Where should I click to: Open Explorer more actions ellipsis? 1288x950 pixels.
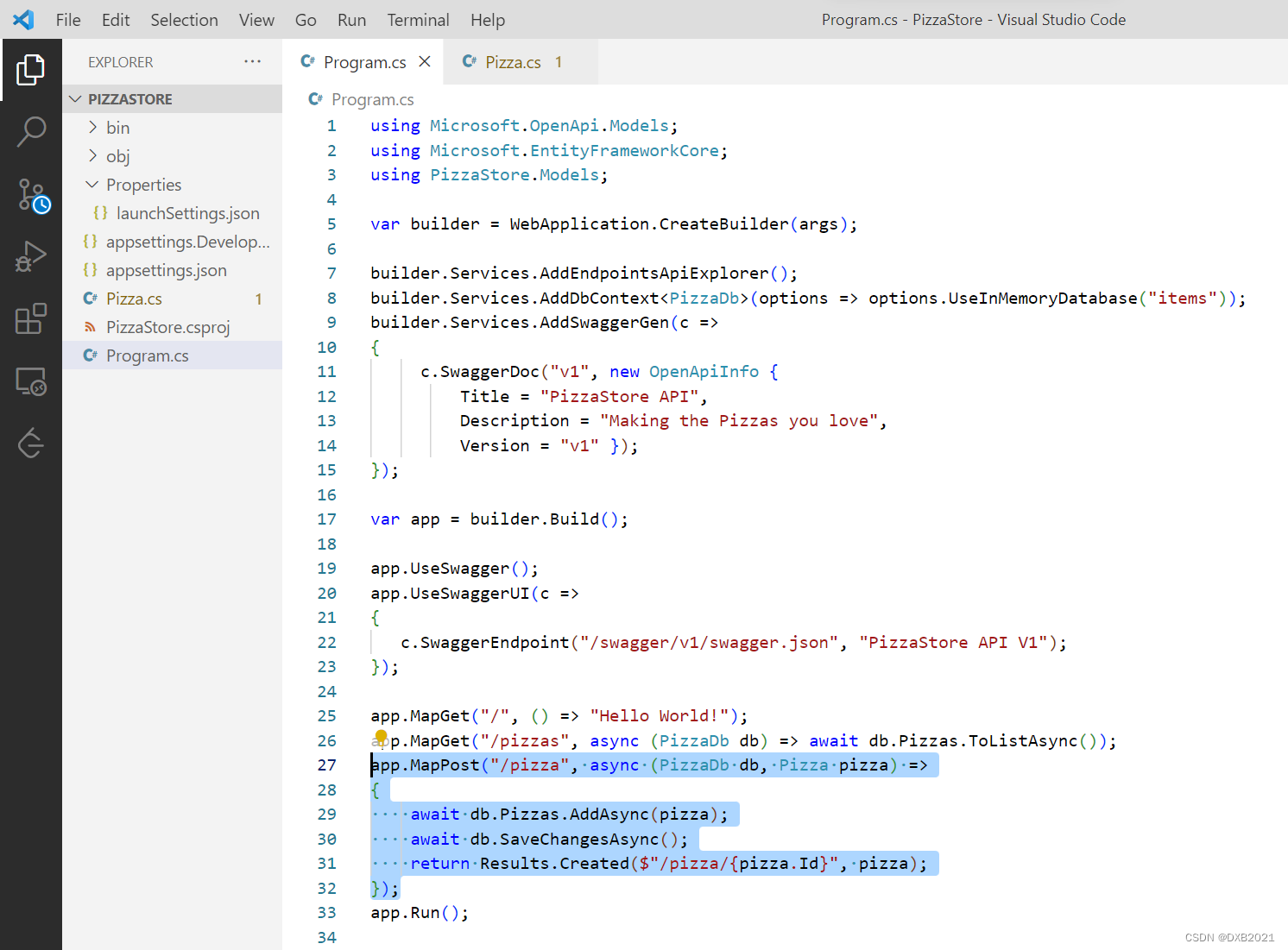252,61
